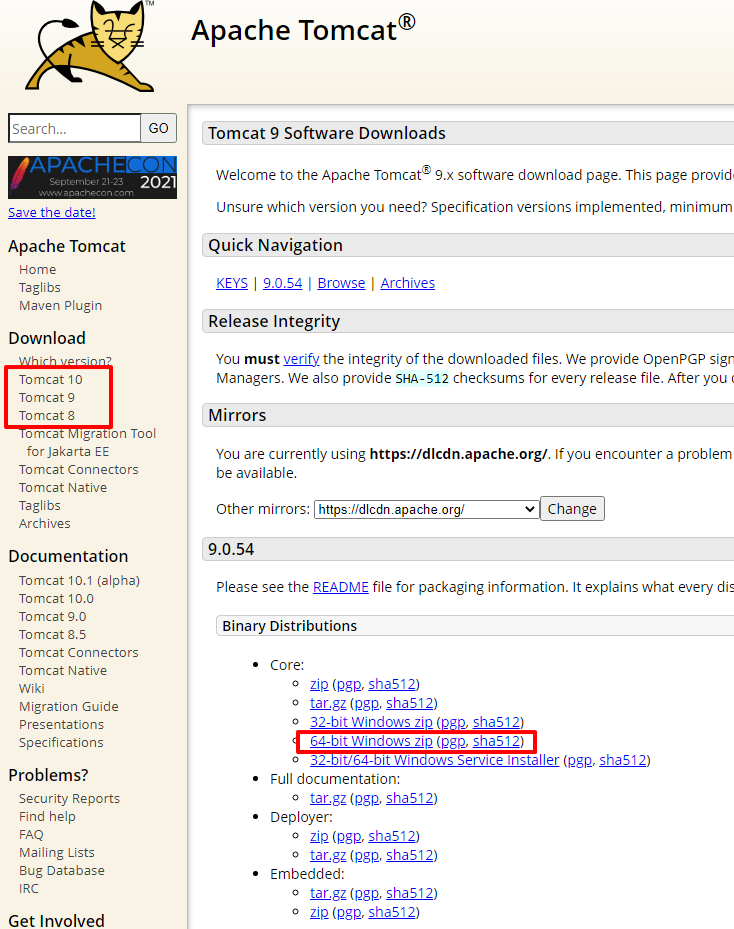Open pgp for Deployer zip
Viewport: 734px width, 929px height.
[x=350, y=837]
